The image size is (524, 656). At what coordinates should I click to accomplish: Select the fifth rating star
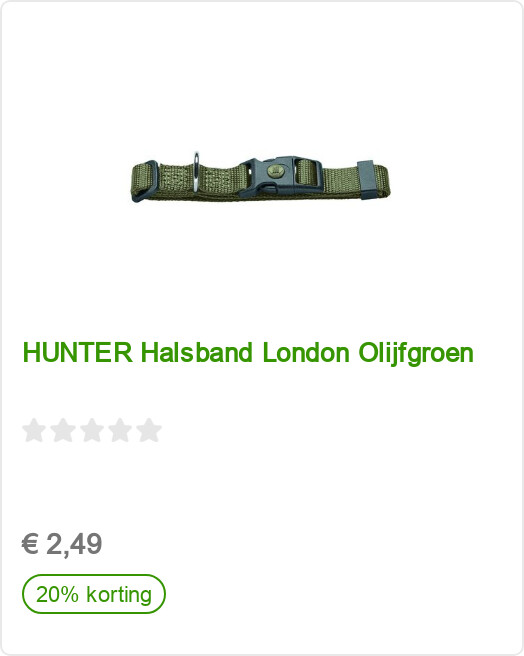[149, 430]
